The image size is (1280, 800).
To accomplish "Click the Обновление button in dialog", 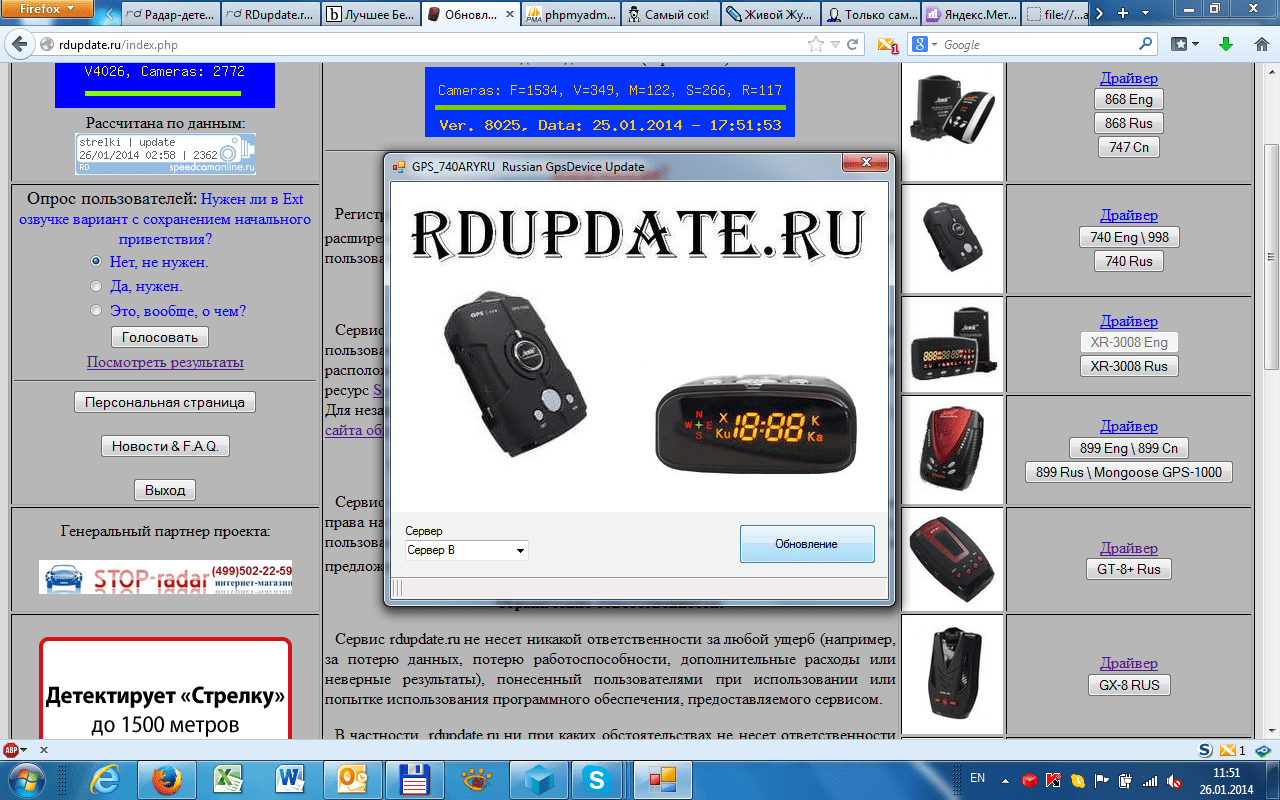I will click(x=807, y=544).
